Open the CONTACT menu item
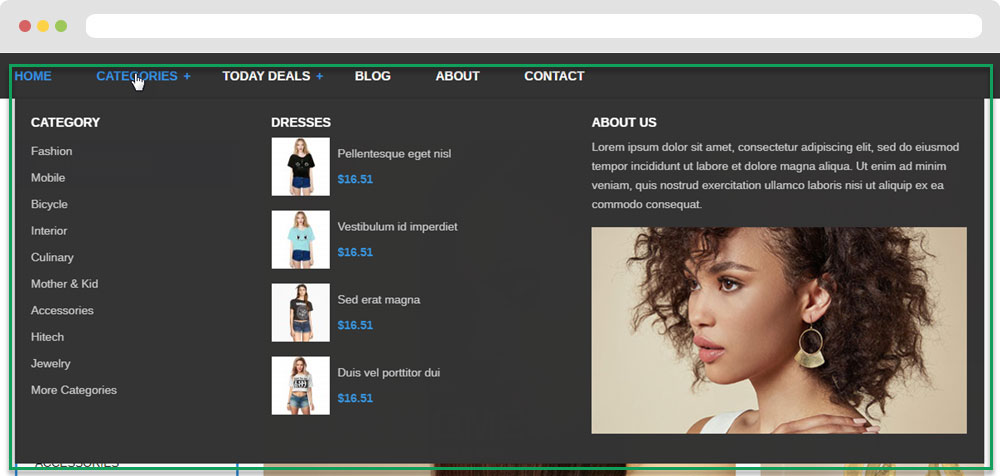Image resolution: width=1000 pixels, height=476 pixels. point(554,76)
